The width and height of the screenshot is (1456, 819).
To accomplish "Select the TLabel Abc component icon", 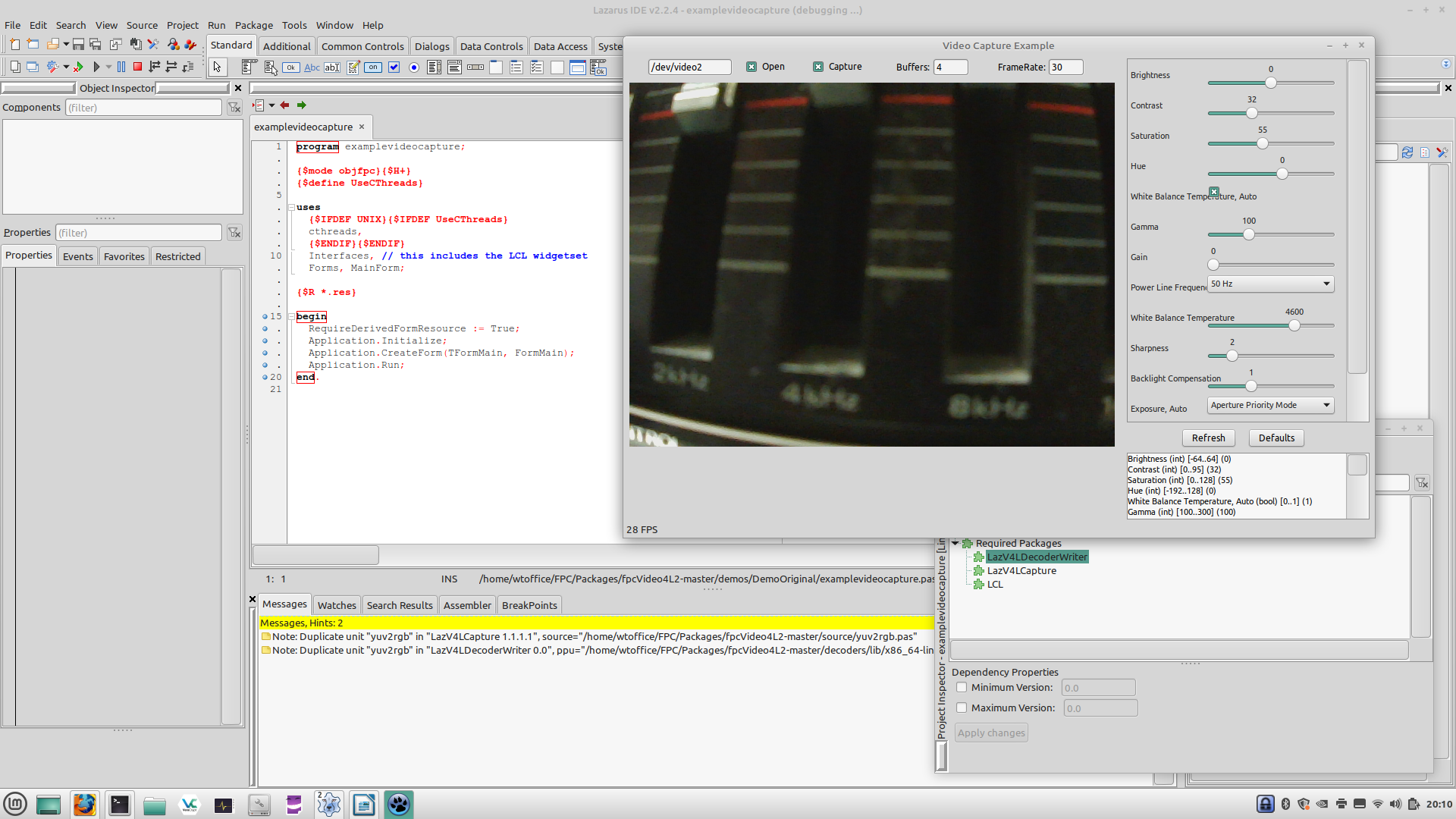I will tap(312, 67).
